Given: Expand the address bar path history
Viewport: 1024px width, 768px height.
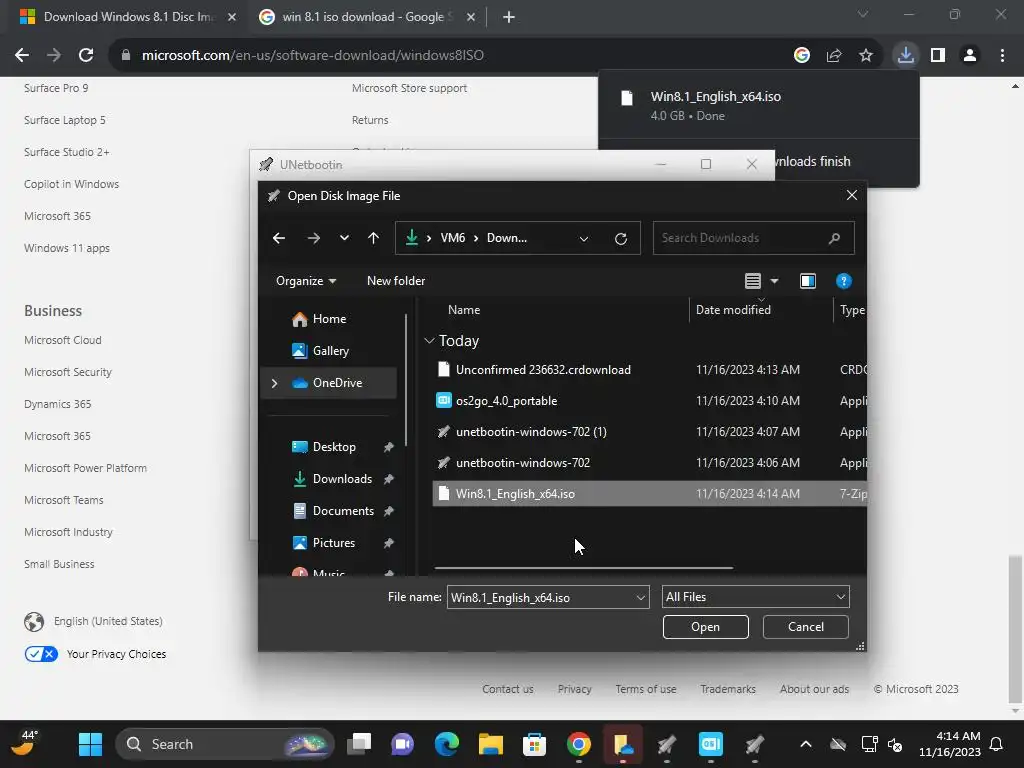Looking at the screenshot, I should coord(584,238).
